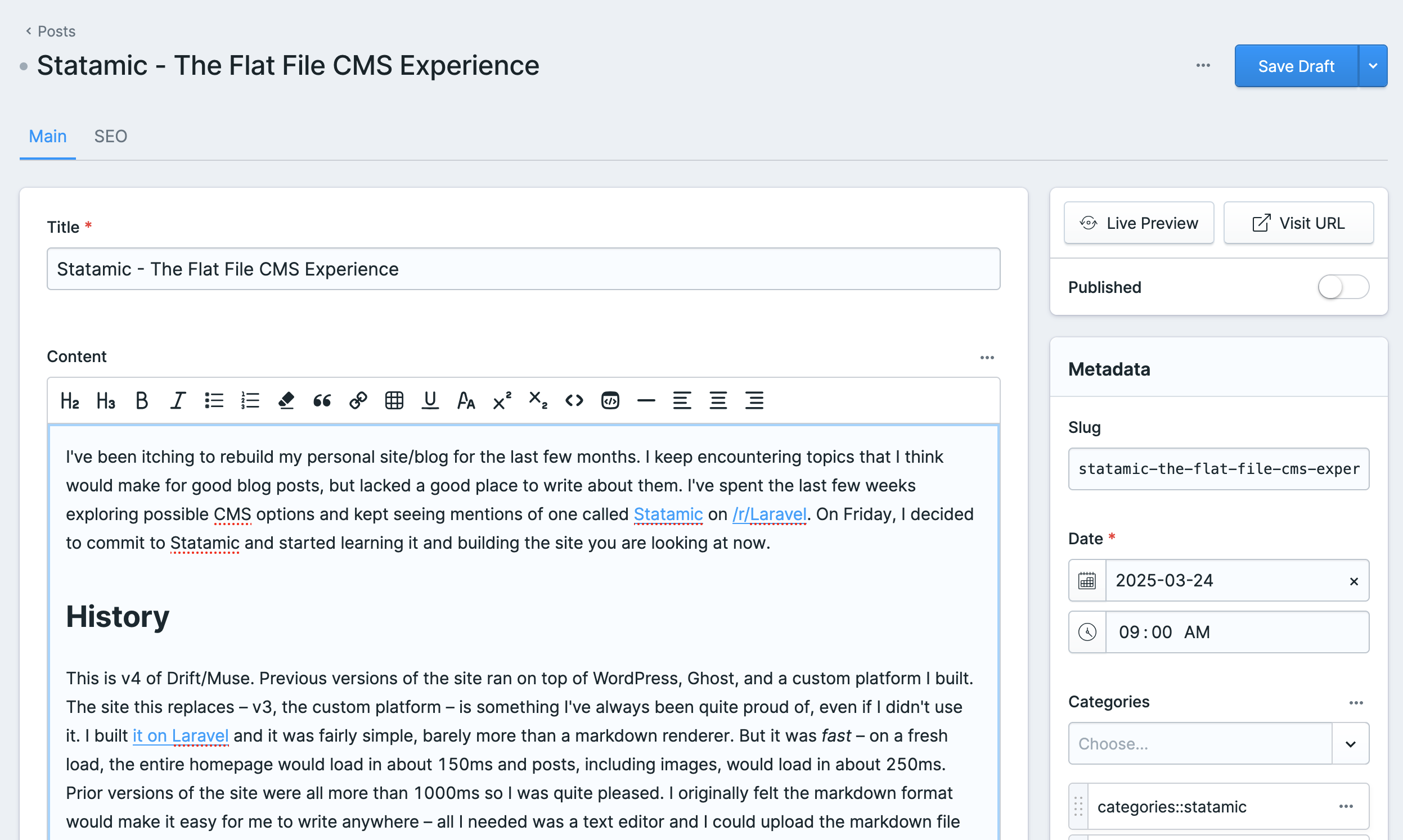
Task: Click the History heading in content
Action: tap(117, 616)
